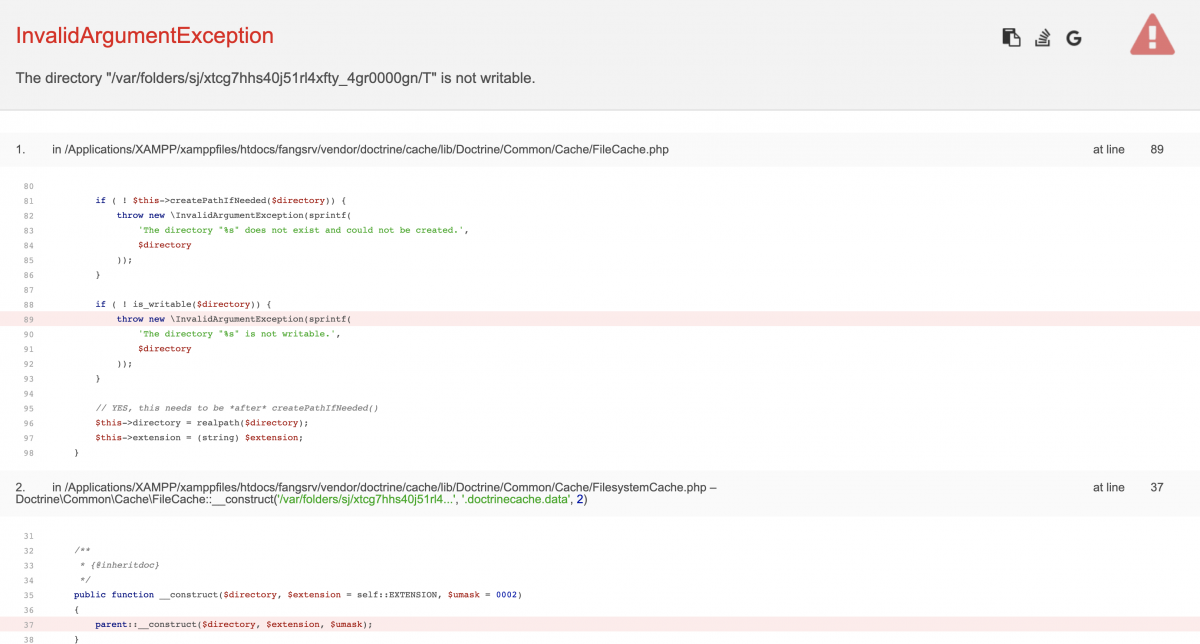This screenshot has height=644, width=1200.
Task: Click the directory not writable error message
Action: coord(275,78)
